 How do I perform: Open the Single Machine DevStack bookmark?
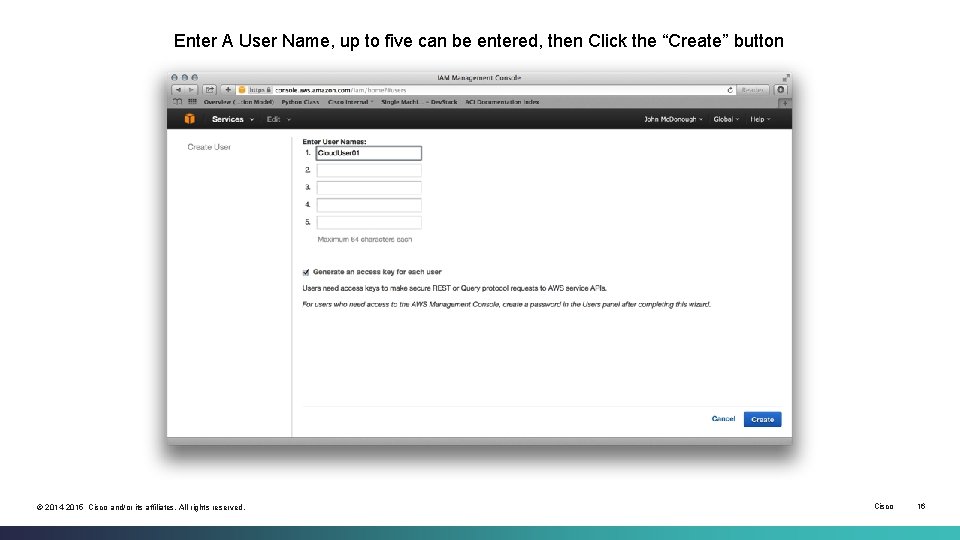click(419, 102)
